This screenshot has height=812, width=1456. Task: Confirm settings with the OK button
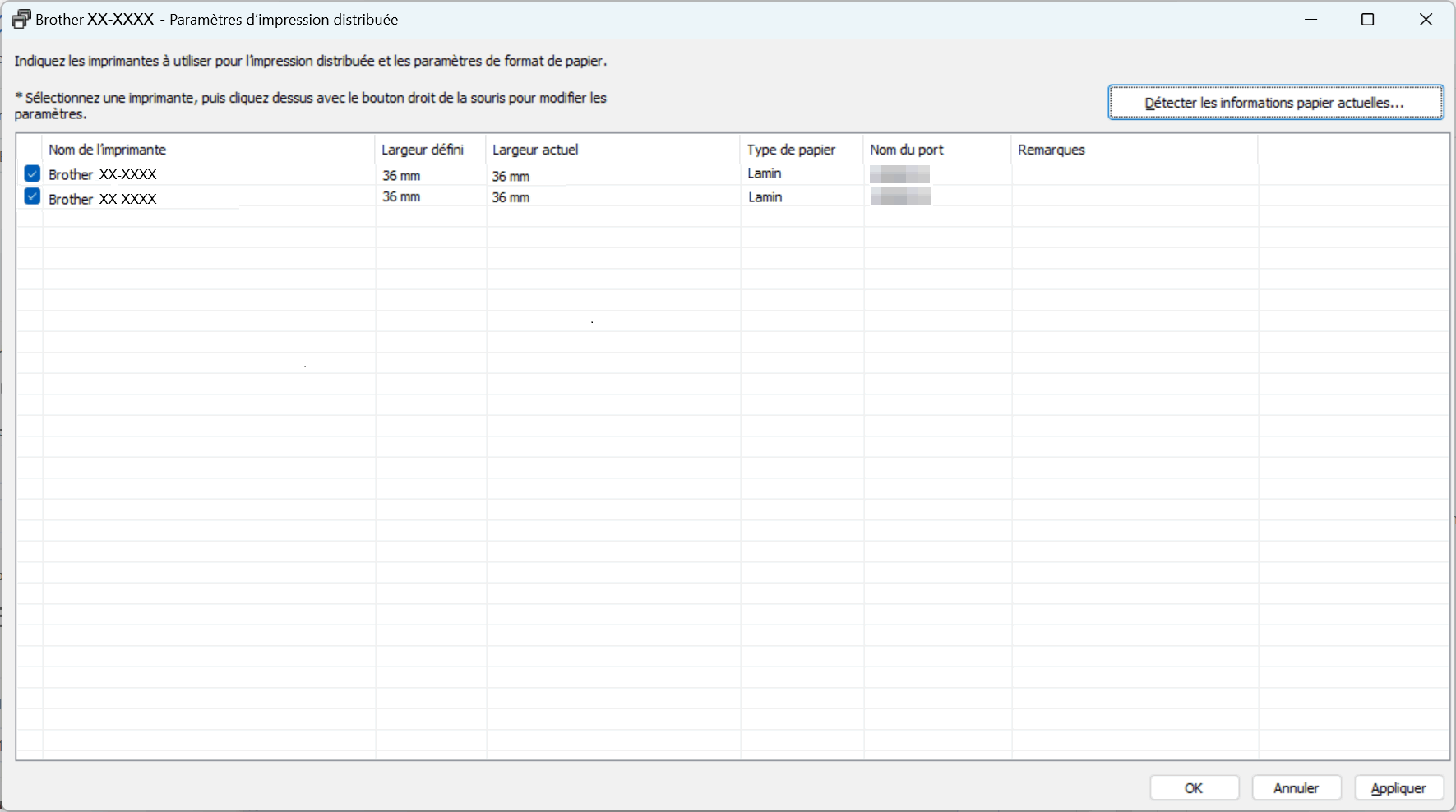[x=1194, y=787]
